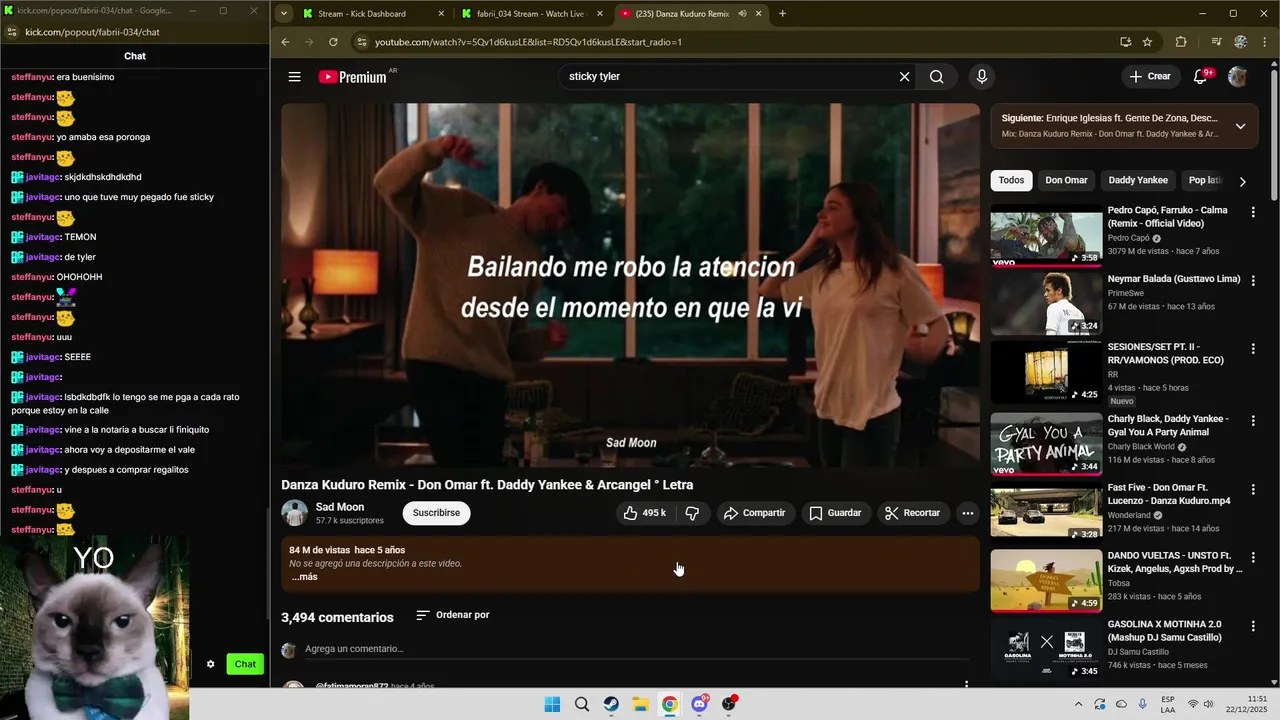
Task: View site info in Kick popout address bar
Action: point(11,32)
